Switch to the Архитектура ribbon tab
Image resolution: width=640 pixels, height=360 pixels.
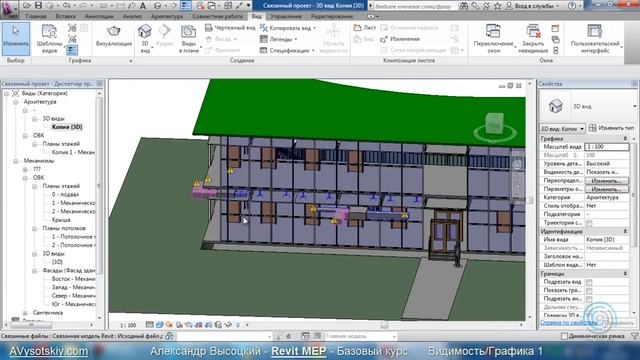[x=167, y=16]
